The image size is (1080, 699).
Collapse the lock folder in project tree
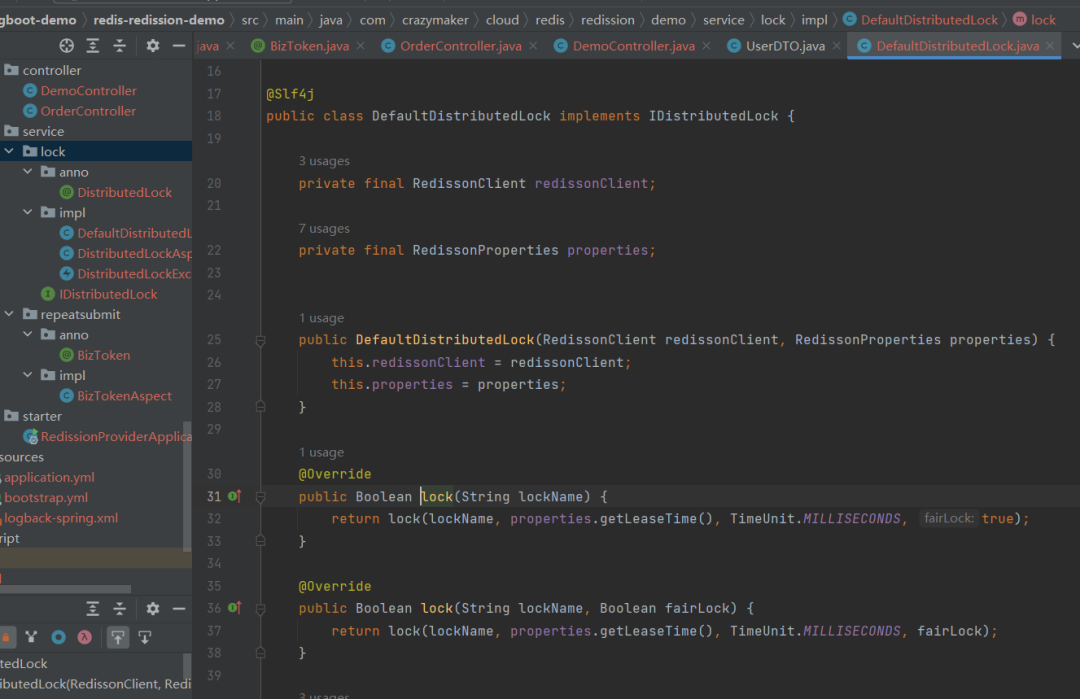click(9, 152)
